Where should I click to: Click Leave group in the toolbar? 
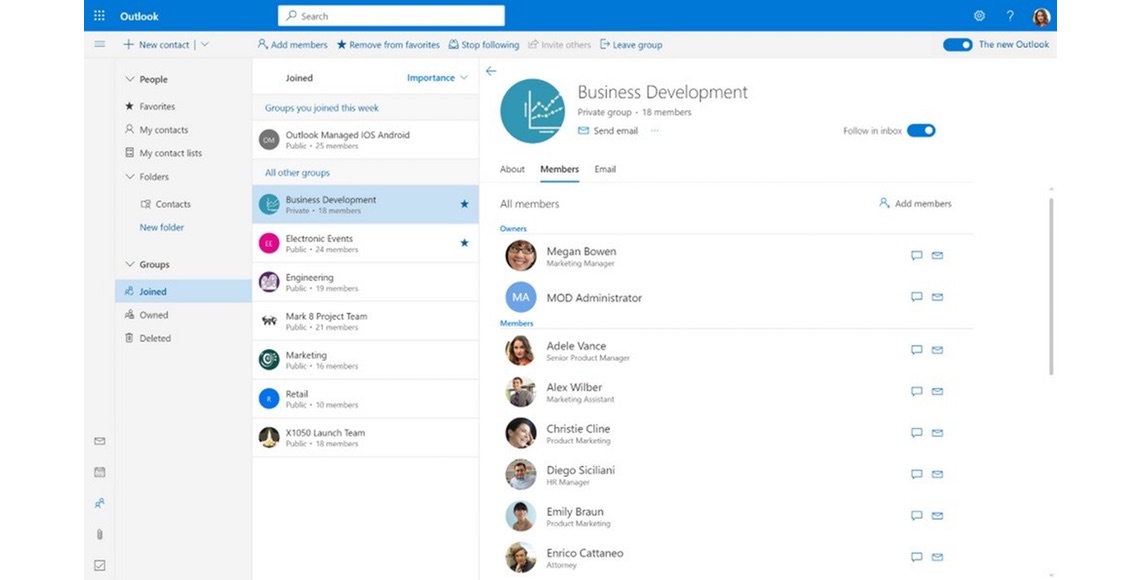(630, 45)
